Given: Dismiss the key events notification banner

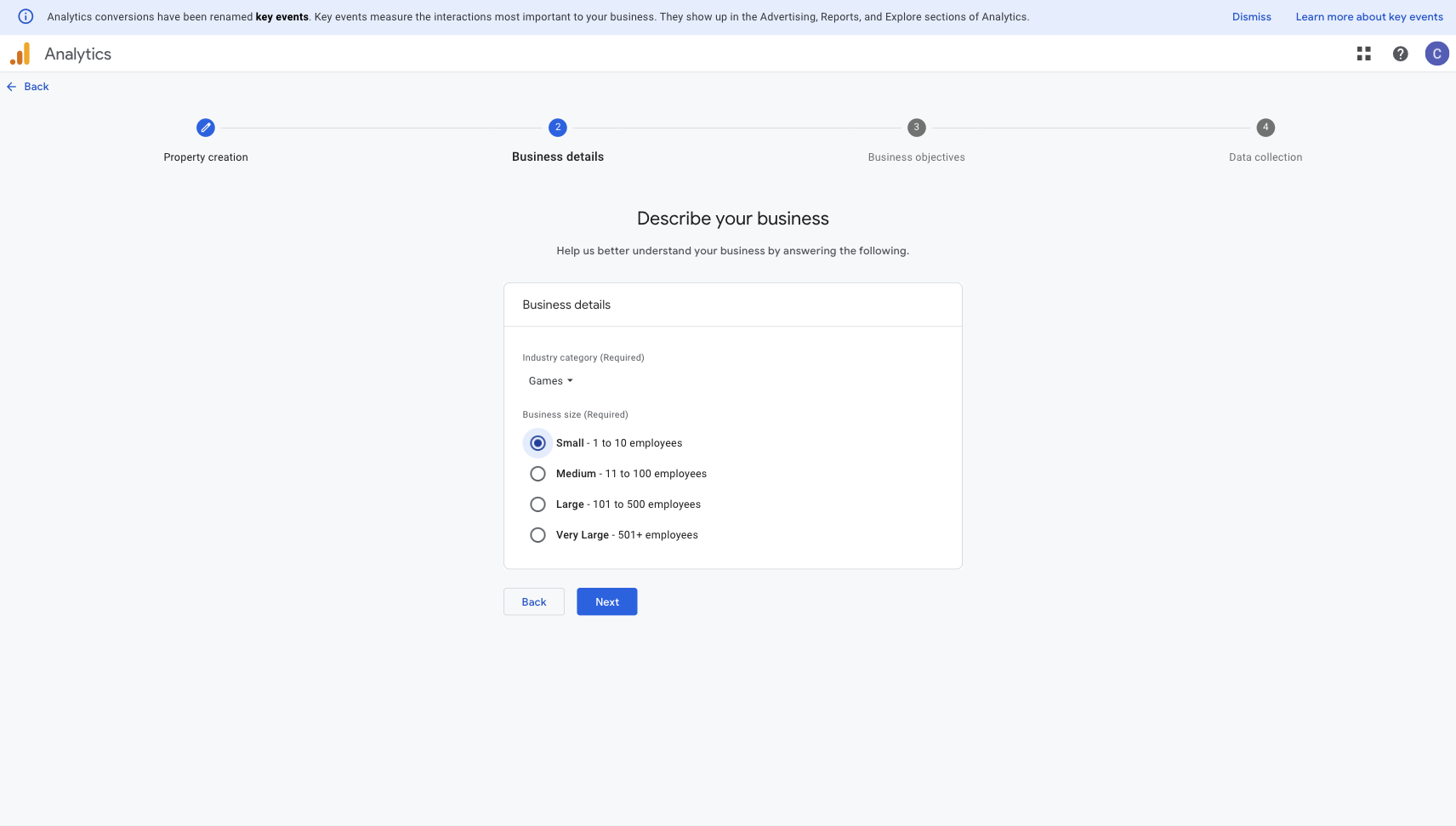Looking at the screenshot, I should pyautogui.click(x=1251, y=17).
